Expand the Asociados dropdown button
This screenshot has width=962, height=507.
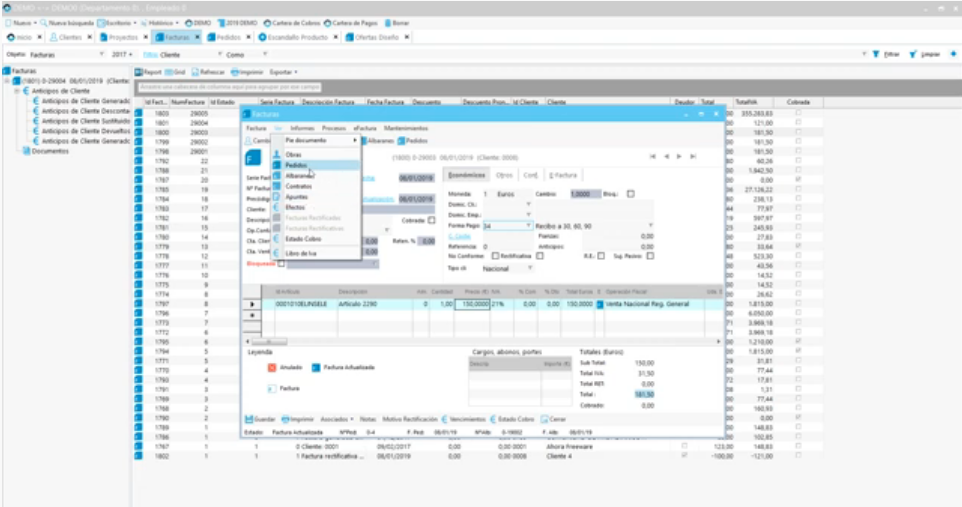point(336,419)
